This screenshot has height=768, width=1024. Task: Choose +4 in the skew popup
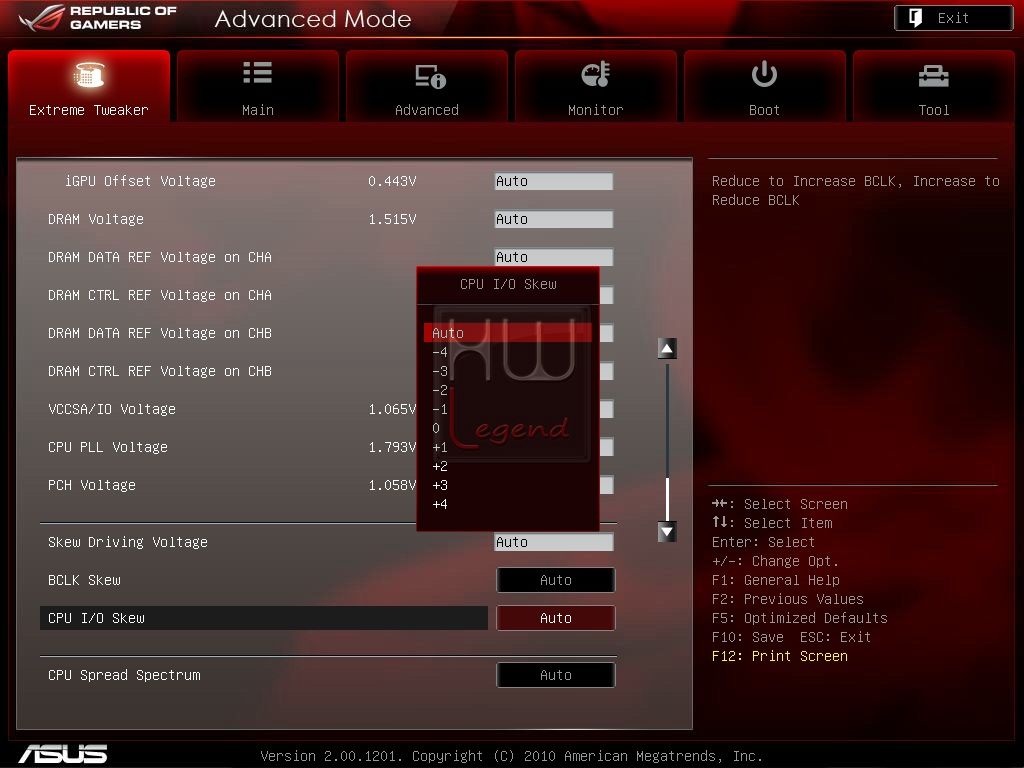(440, 504)
